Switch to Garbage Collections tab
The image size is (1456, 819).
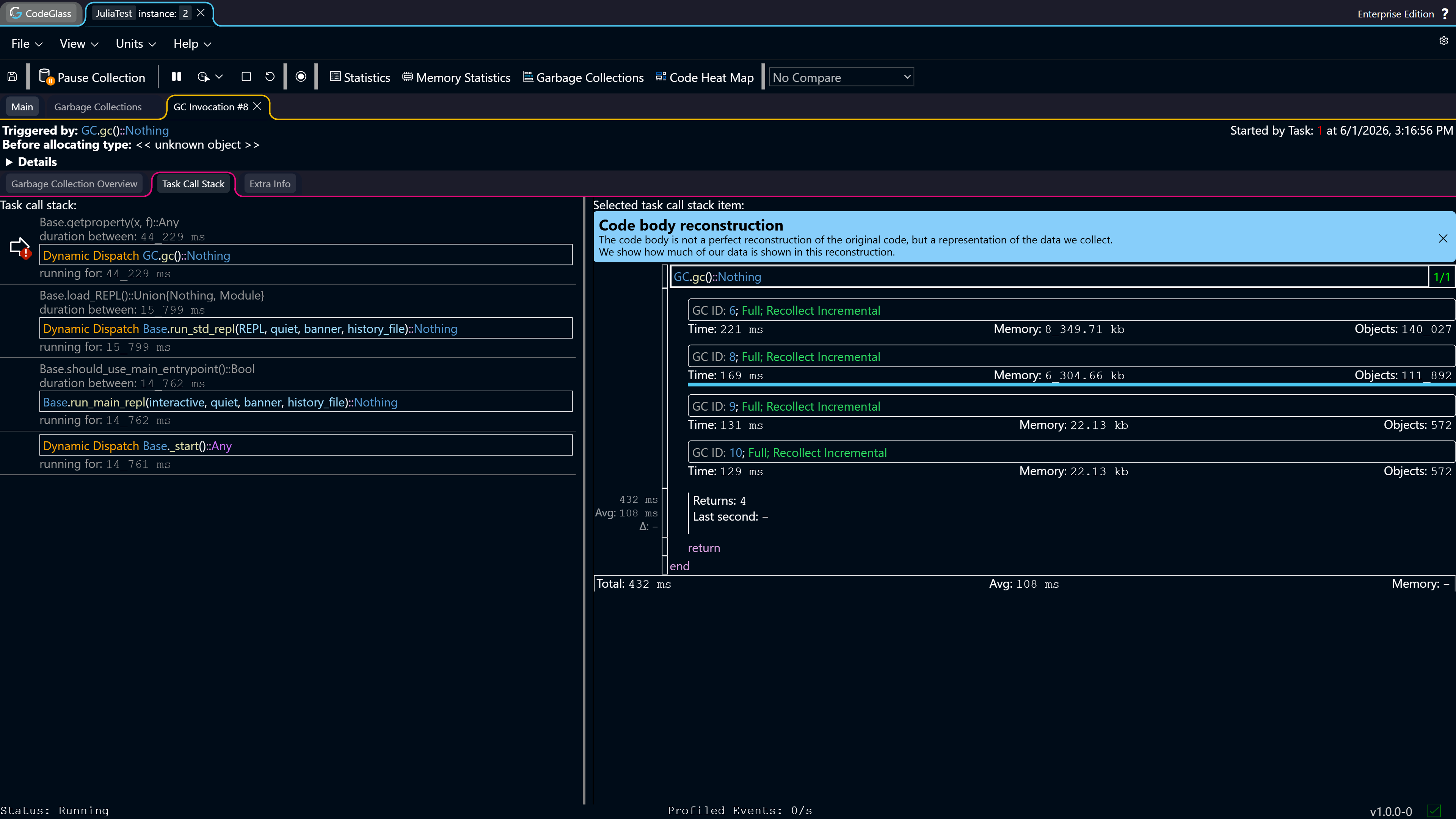(x=98, y=107)
